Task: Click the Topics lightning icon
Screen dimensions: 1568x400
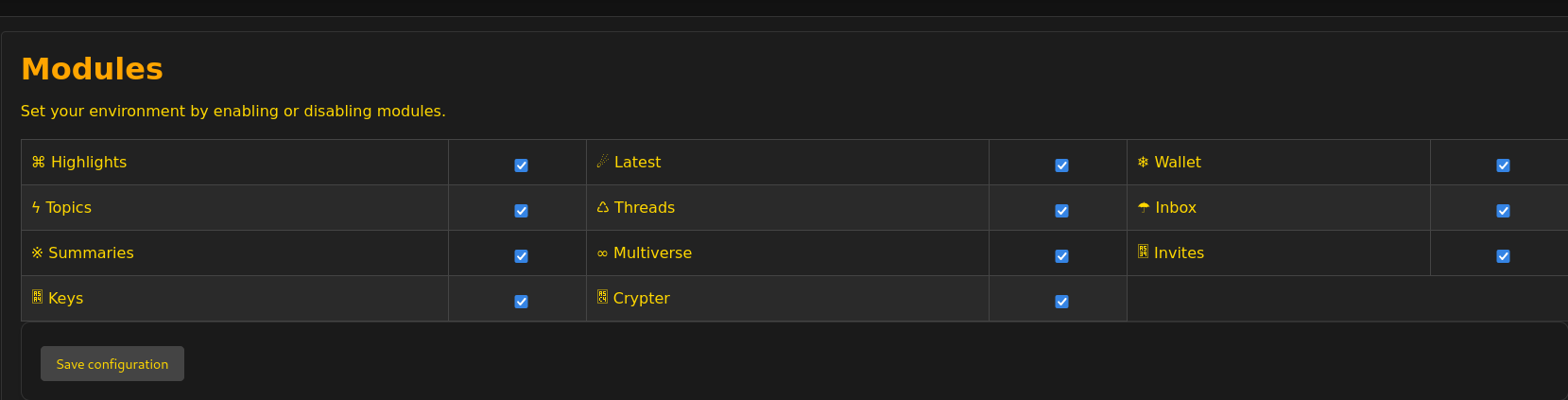Action: 36,208
